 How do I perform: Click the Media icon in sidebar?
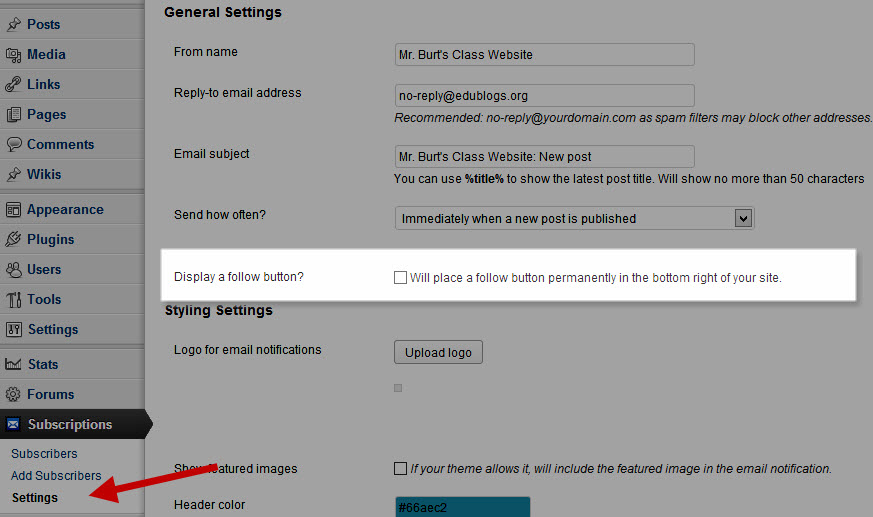[13, 54]
